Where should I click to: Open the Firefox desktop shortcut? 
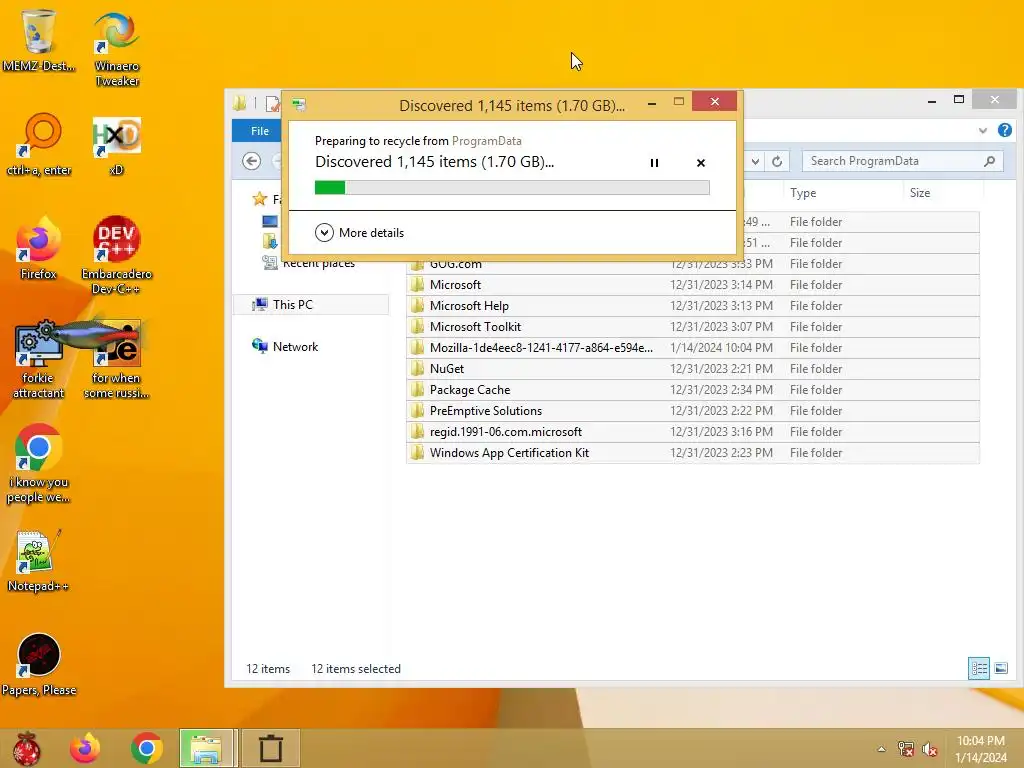pos(39,248)
